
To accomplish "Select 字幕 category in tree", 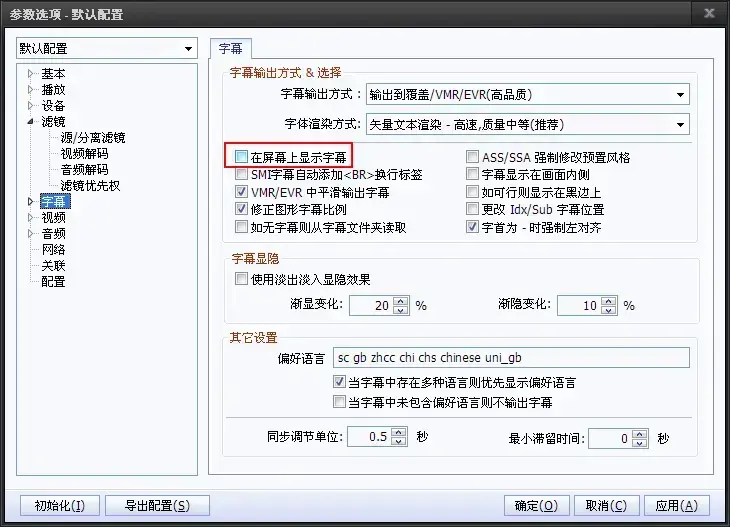I will click(55, 202).
